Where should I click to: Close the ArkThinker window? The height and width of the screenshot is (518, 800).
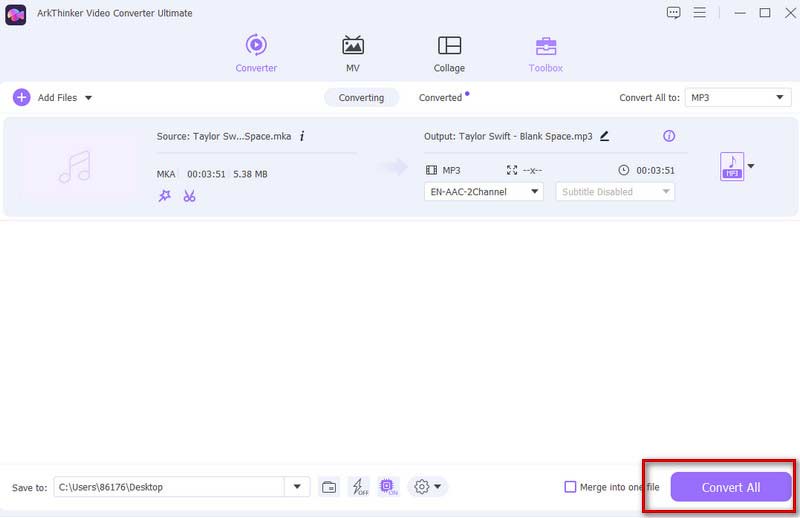tap(790, 13)
